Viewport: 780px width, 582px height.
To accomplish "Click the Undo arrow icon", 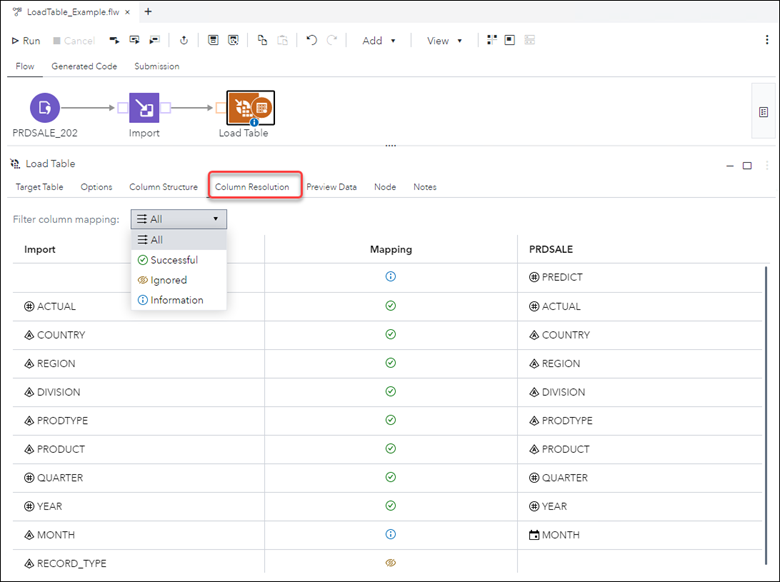I will pyautogui.click(x=311, y=41).
